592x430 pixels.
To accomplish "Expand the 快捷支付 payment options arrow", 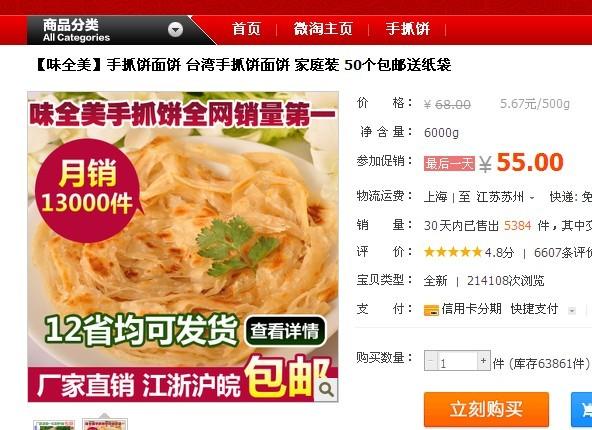I will point(572,311).
